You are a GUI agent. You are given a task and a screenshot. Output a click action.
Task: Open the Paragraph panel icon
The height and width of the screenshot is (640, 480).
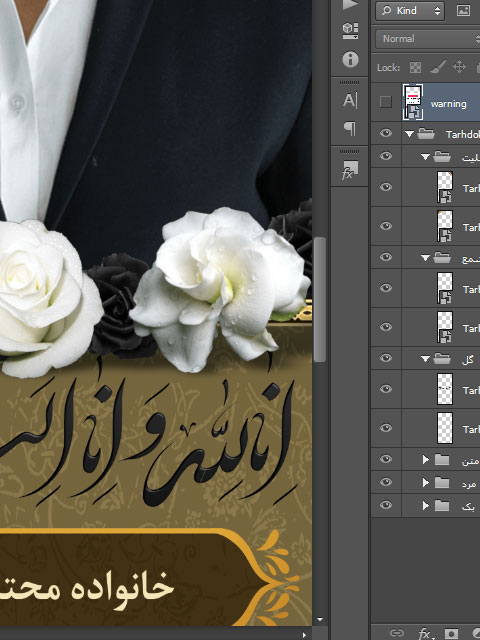click(350, 128)
